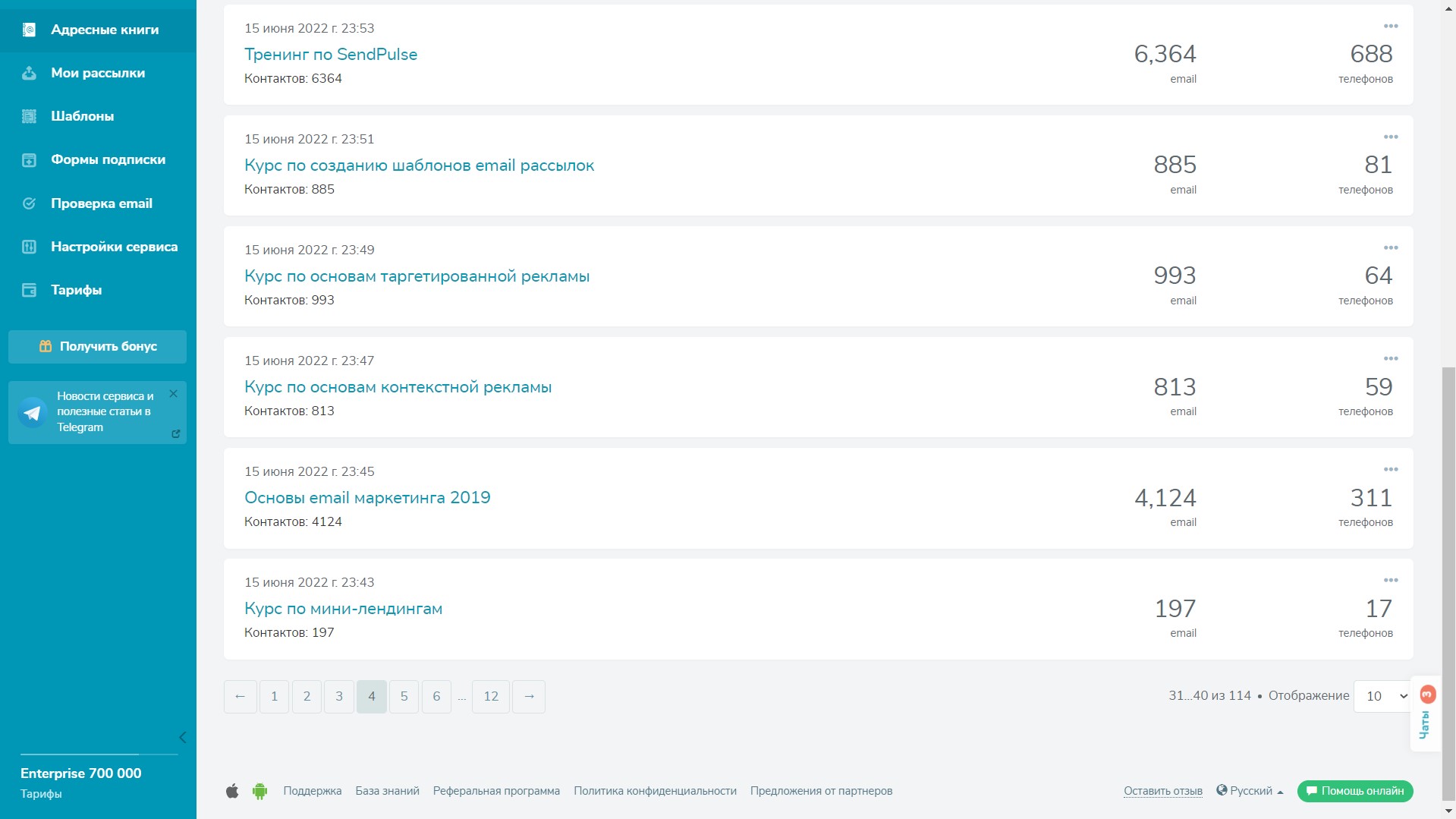Click the Тарифы wallet icon
This screenshot has width=1456, height=819.
tap(29, 290)
